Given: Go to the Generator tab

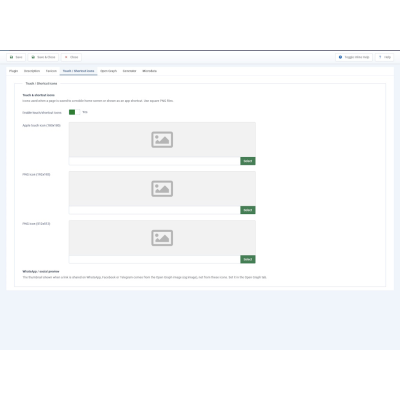Looking at the screenshot, I should point(129,71).
